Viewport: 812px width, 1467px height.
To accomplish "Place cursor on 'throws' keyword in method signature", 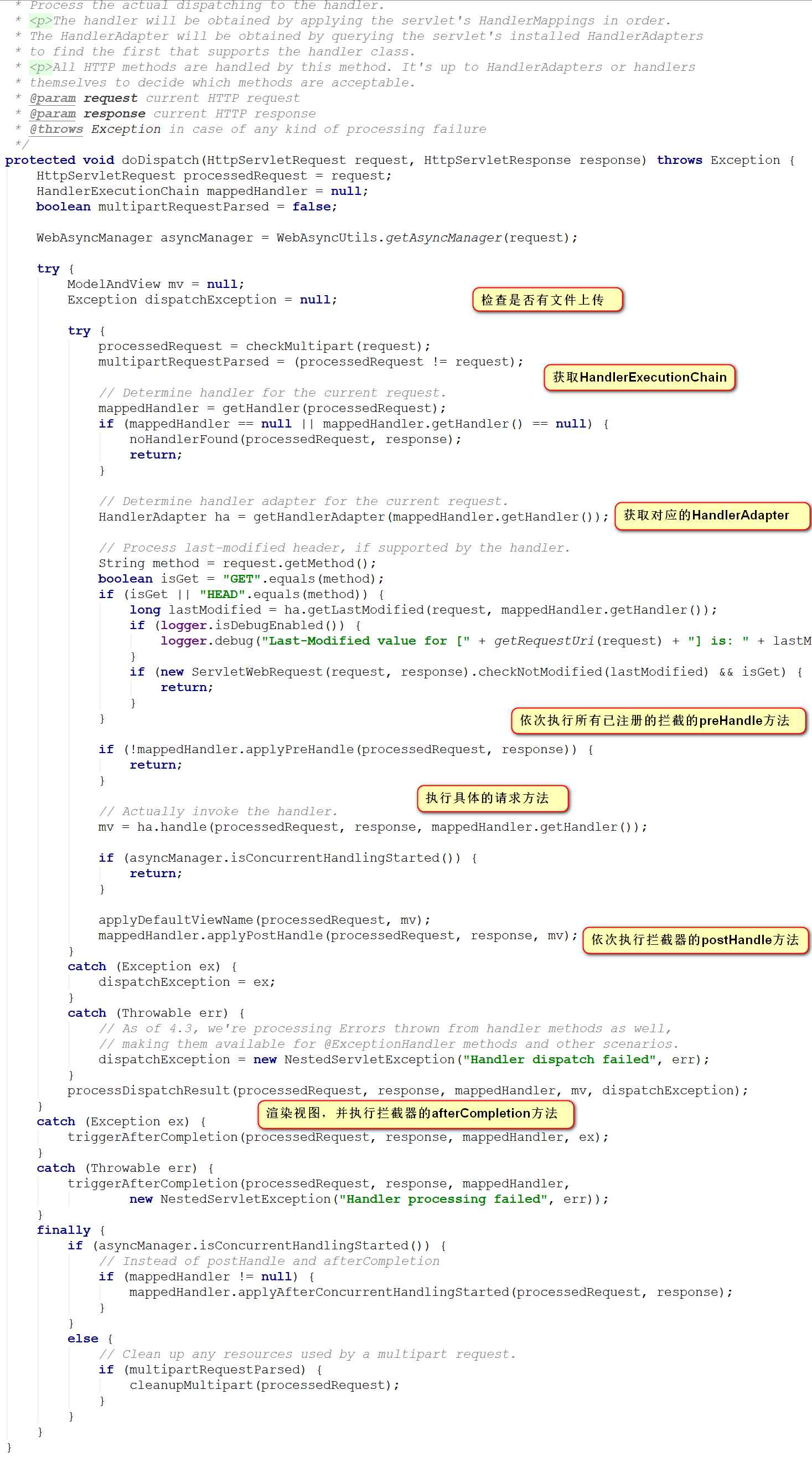I will pyautogui.click(x=679, y=160).
